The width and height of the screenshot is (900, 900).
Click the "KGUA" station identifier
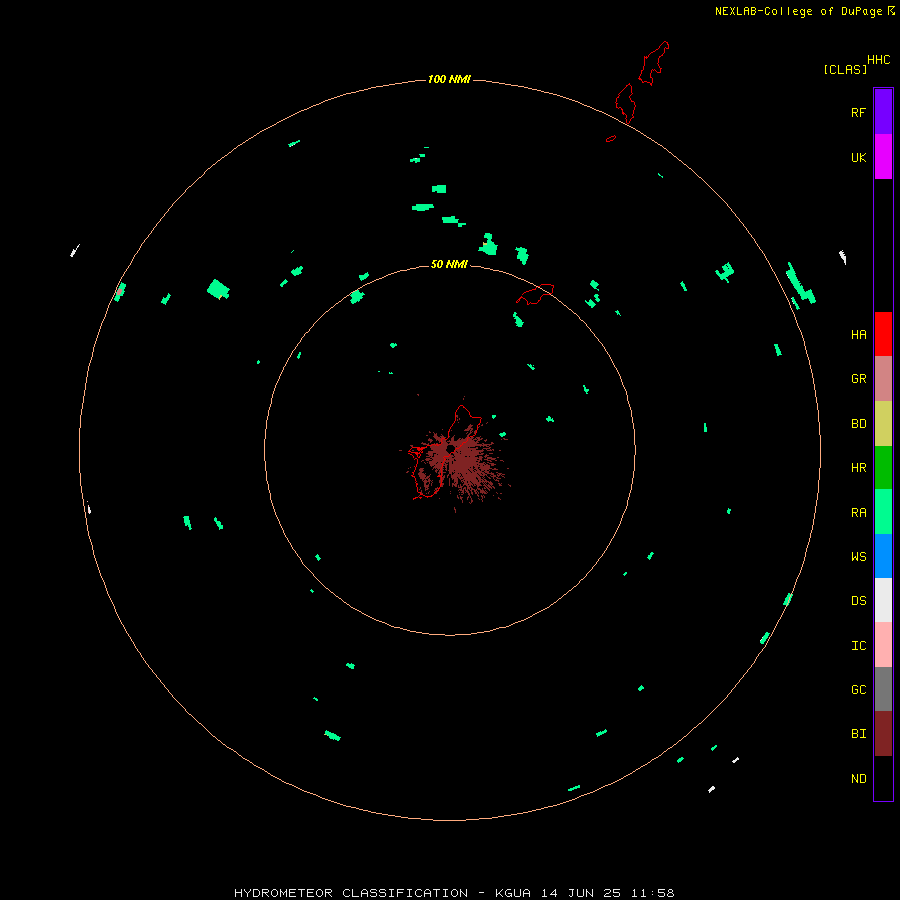point(513,893)
